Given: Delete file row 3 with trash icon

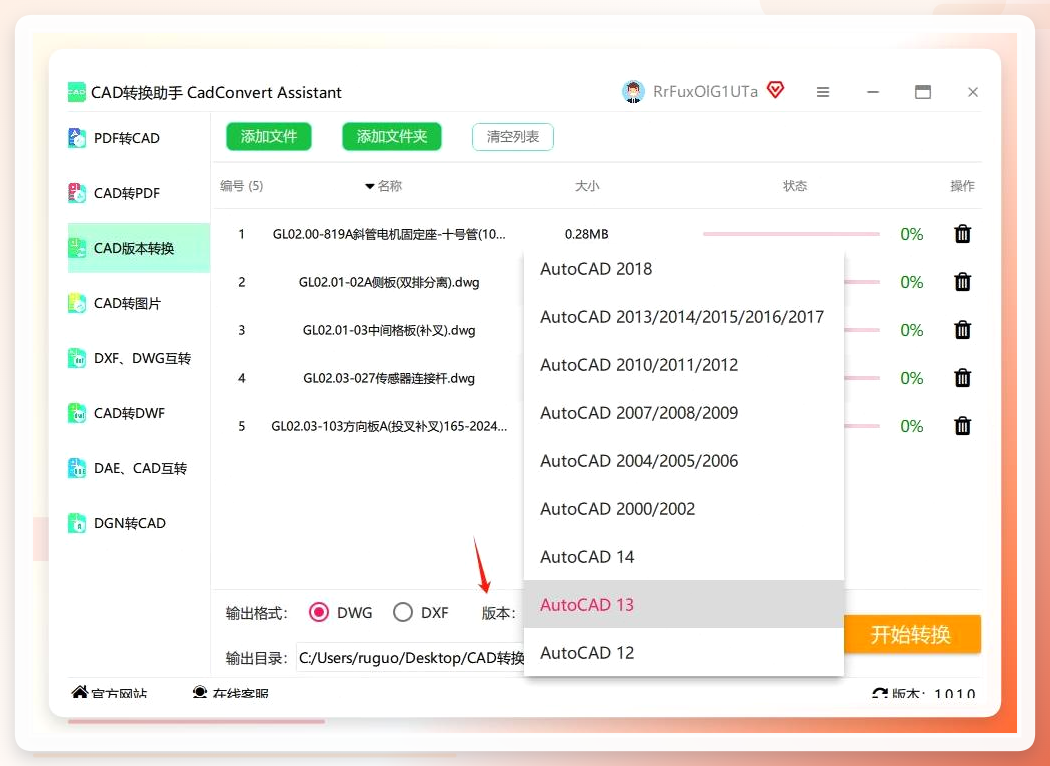Looking at the screenshot, I should (x=962, y=330).
